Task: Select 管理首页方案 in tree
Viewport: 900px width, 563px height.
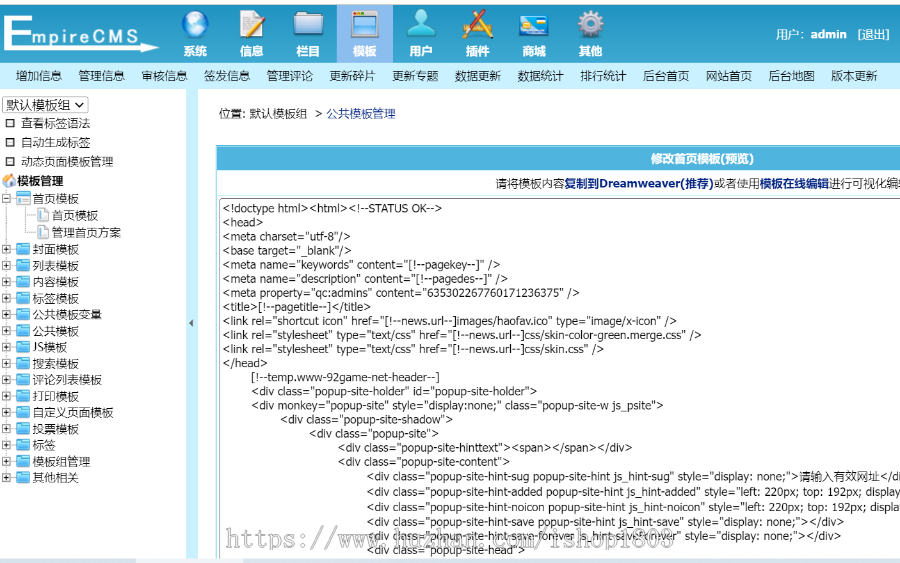Action: 86,232
